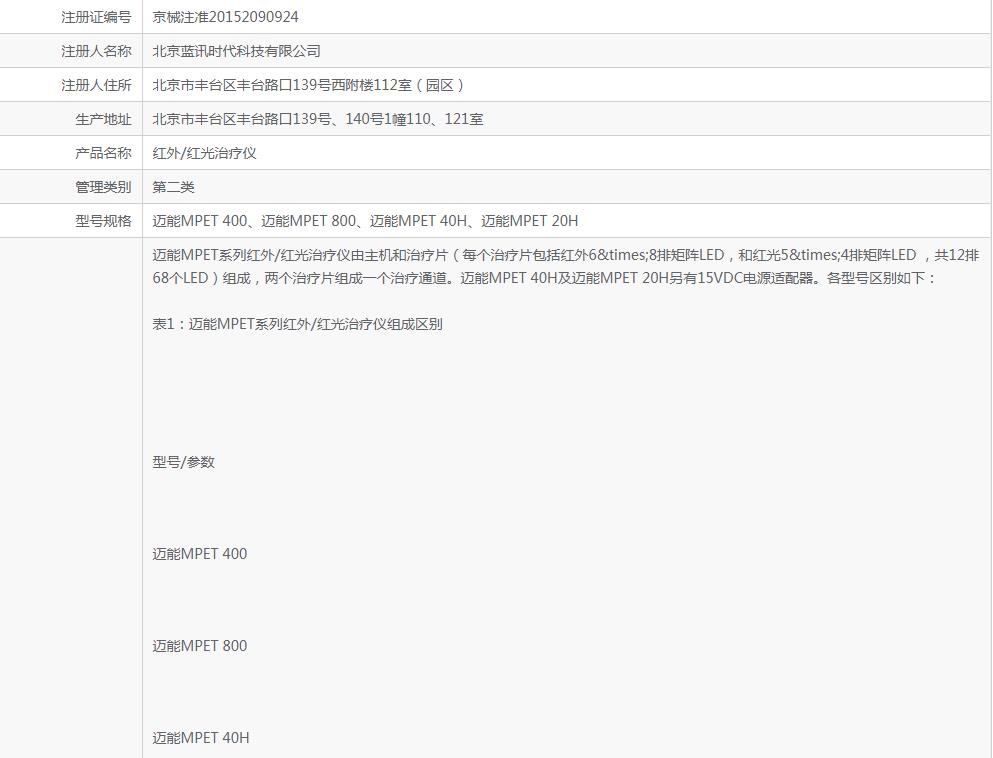Click standalone 迈能MPET 400 entry
Image resolution: width=993 pixels, height=758 pixels.
click(x=199, y=554)
